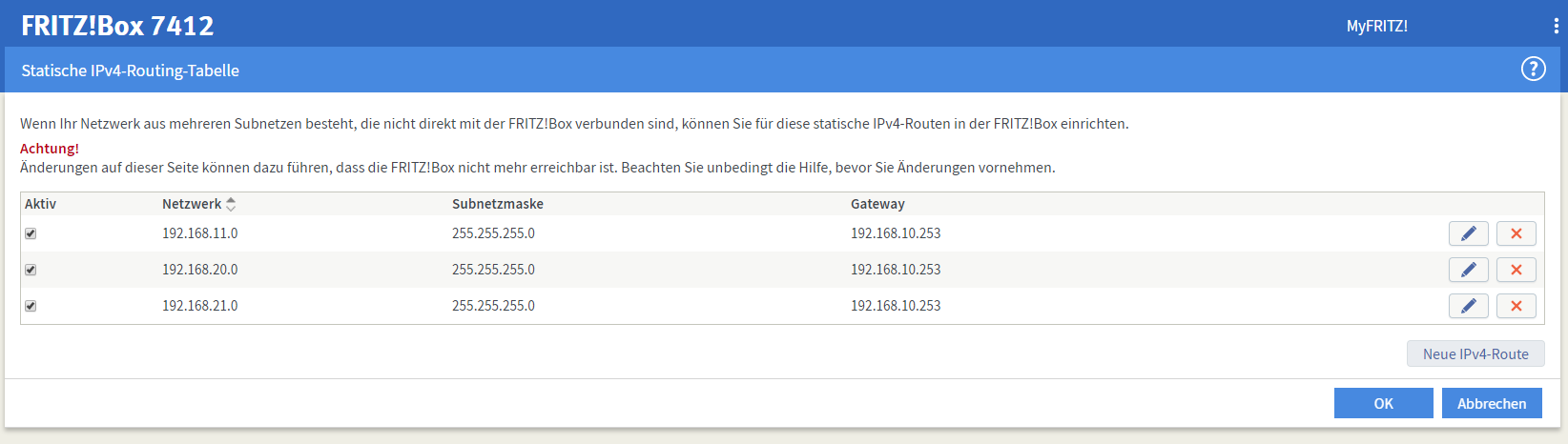Click gateway 192.168.10.253 in 192.168.21.0 row
Screen dimensions: 1568x444
[x=896, y=306]
